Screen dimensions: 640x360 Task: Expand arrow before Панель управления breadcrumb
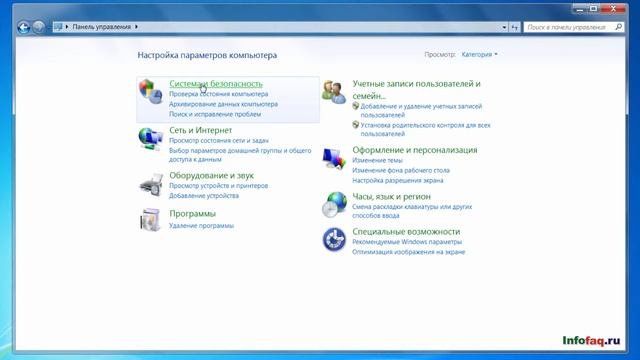[x=67, y=27]
